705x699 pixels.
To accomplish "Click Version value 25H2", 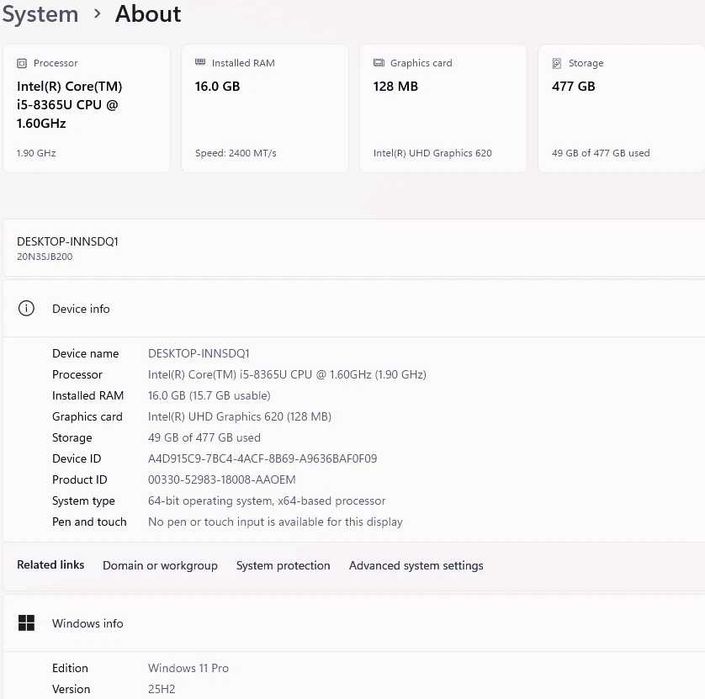I will point(161,689).
